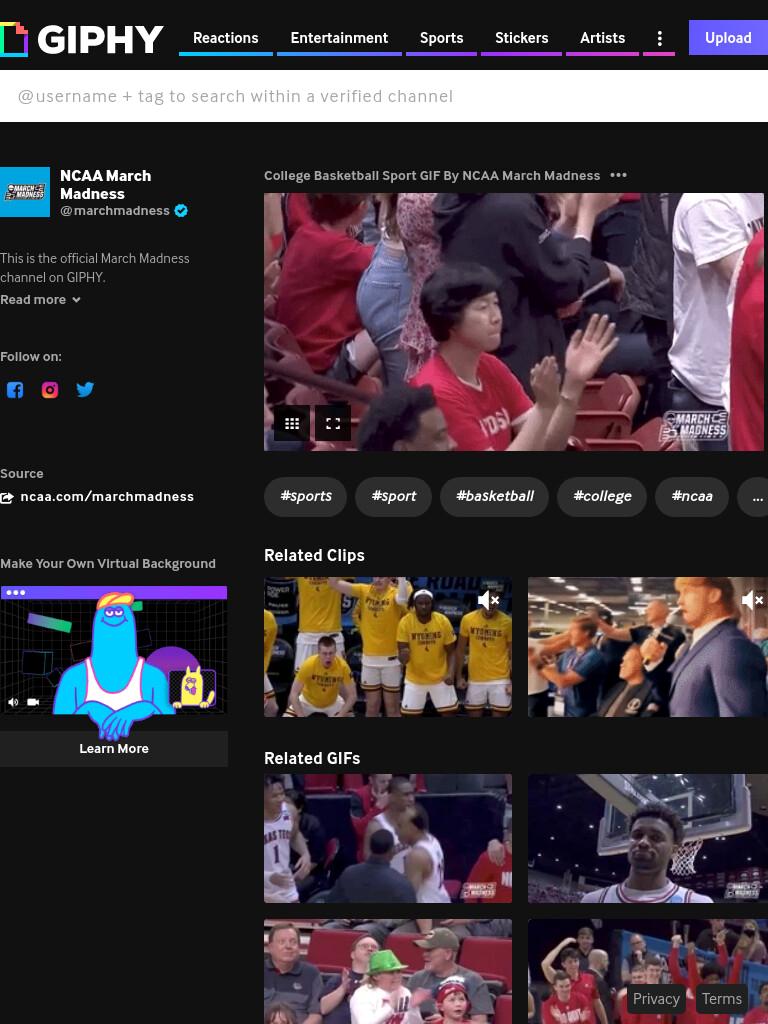This screenshot has width=768, height=1024.
Task: Open the cheering red crowd related GIF
Action: click(648, 972)
